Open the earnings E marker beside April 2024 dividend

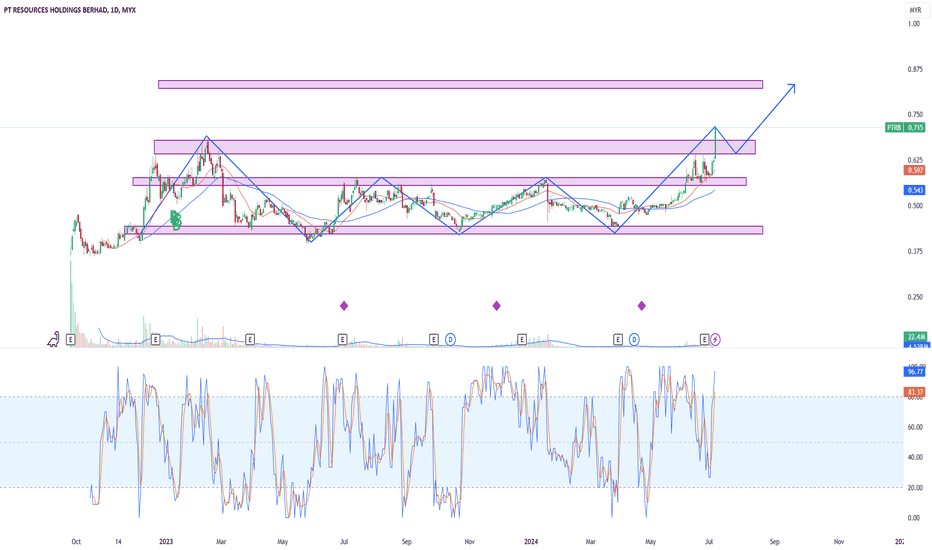pos(618,340)
